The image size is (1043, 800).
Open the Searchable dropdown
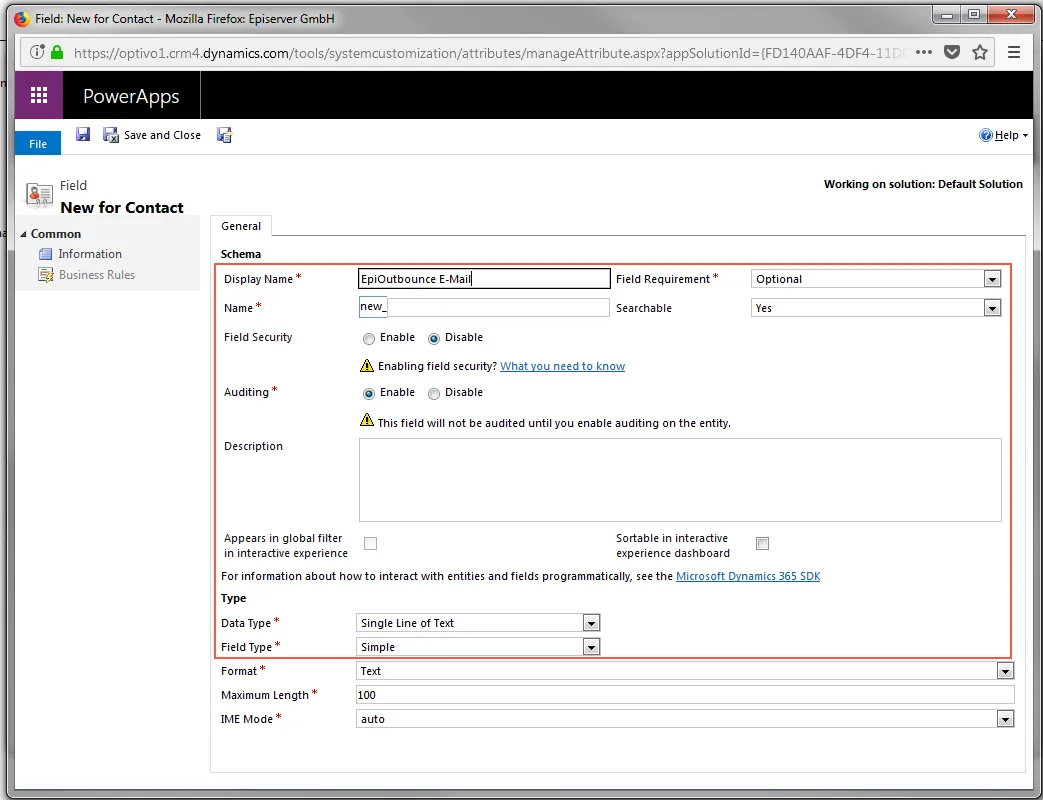876,308
